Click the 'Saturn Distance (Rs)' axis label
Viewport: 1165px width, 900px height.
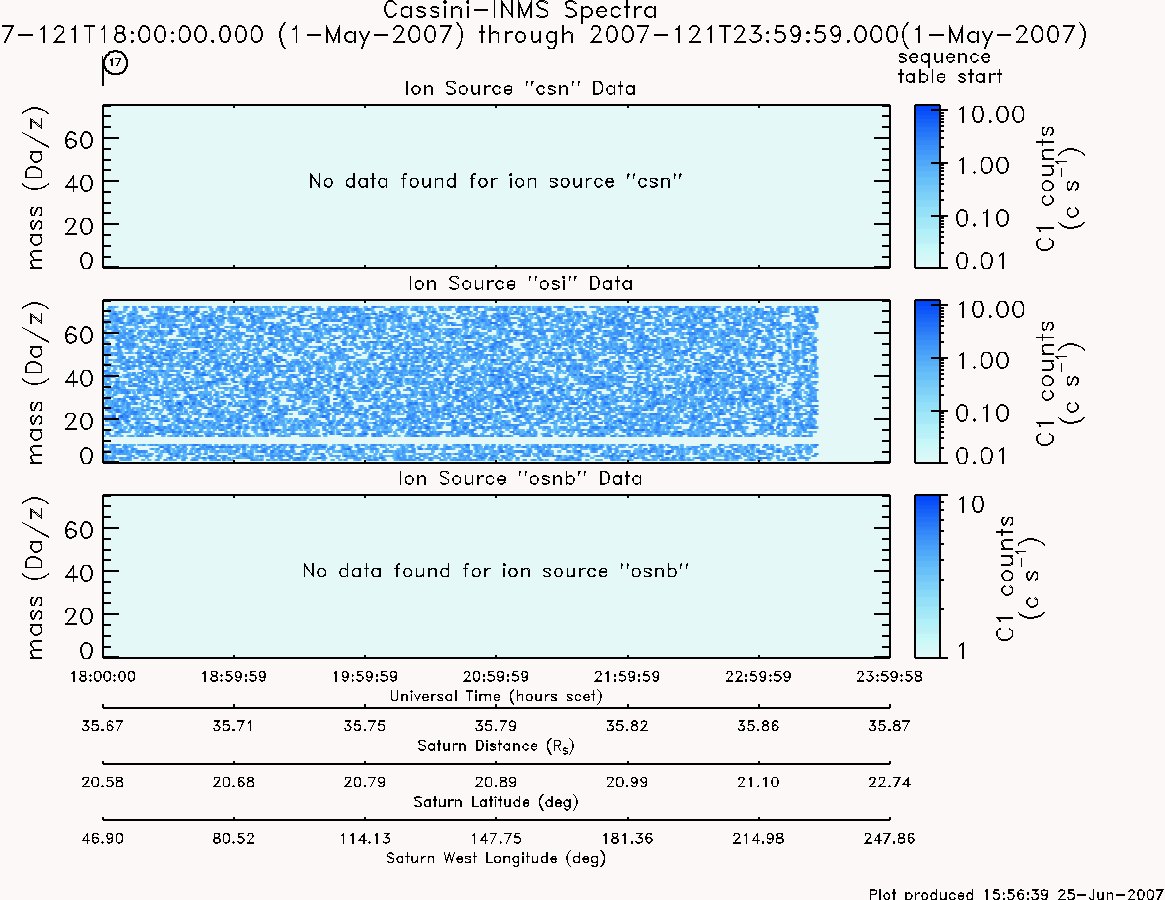(x=496, y=746)
